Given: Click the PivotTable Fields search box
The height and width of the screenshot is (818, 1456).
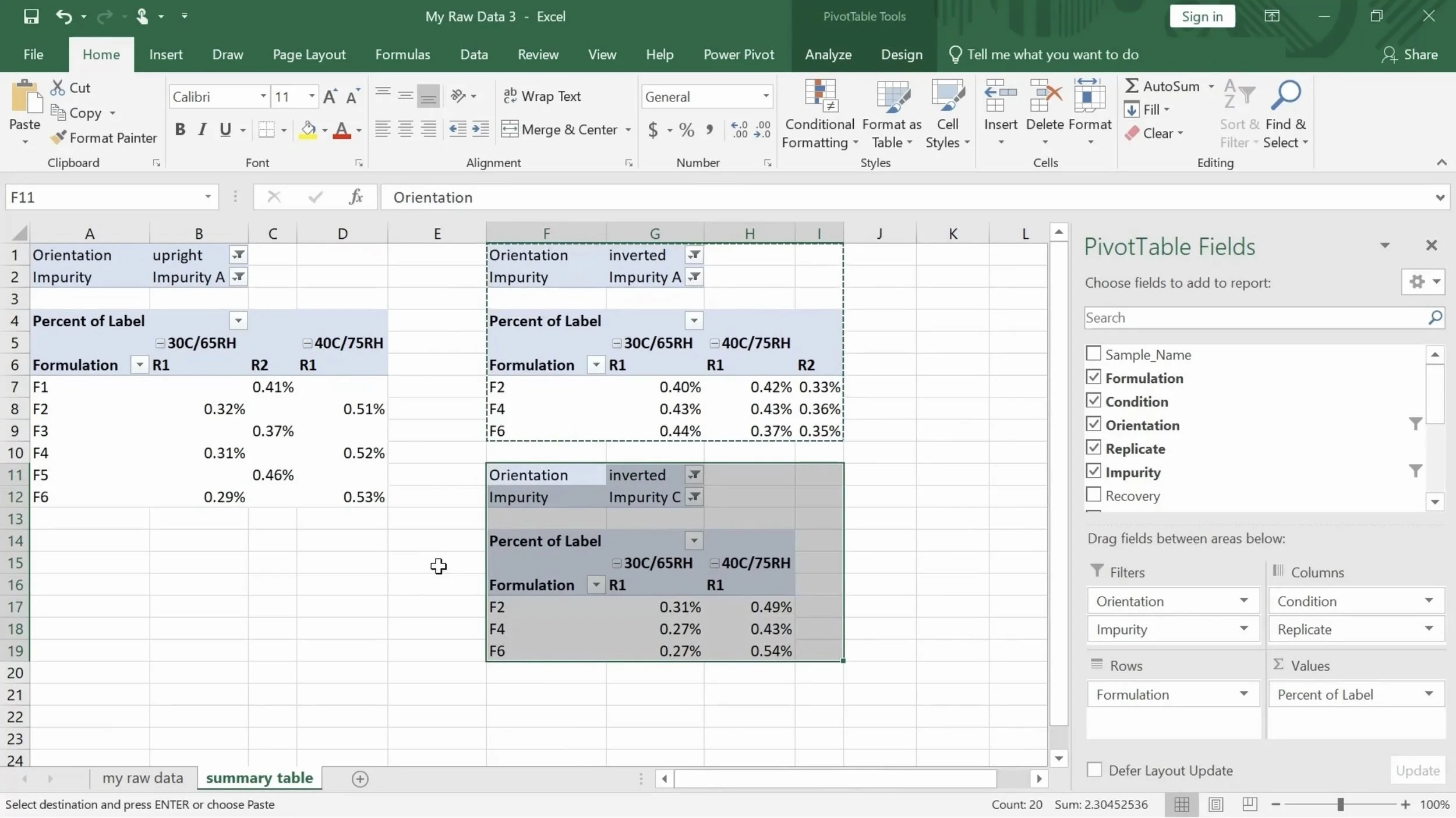Looking at the screenshot, I should 1252,318.
